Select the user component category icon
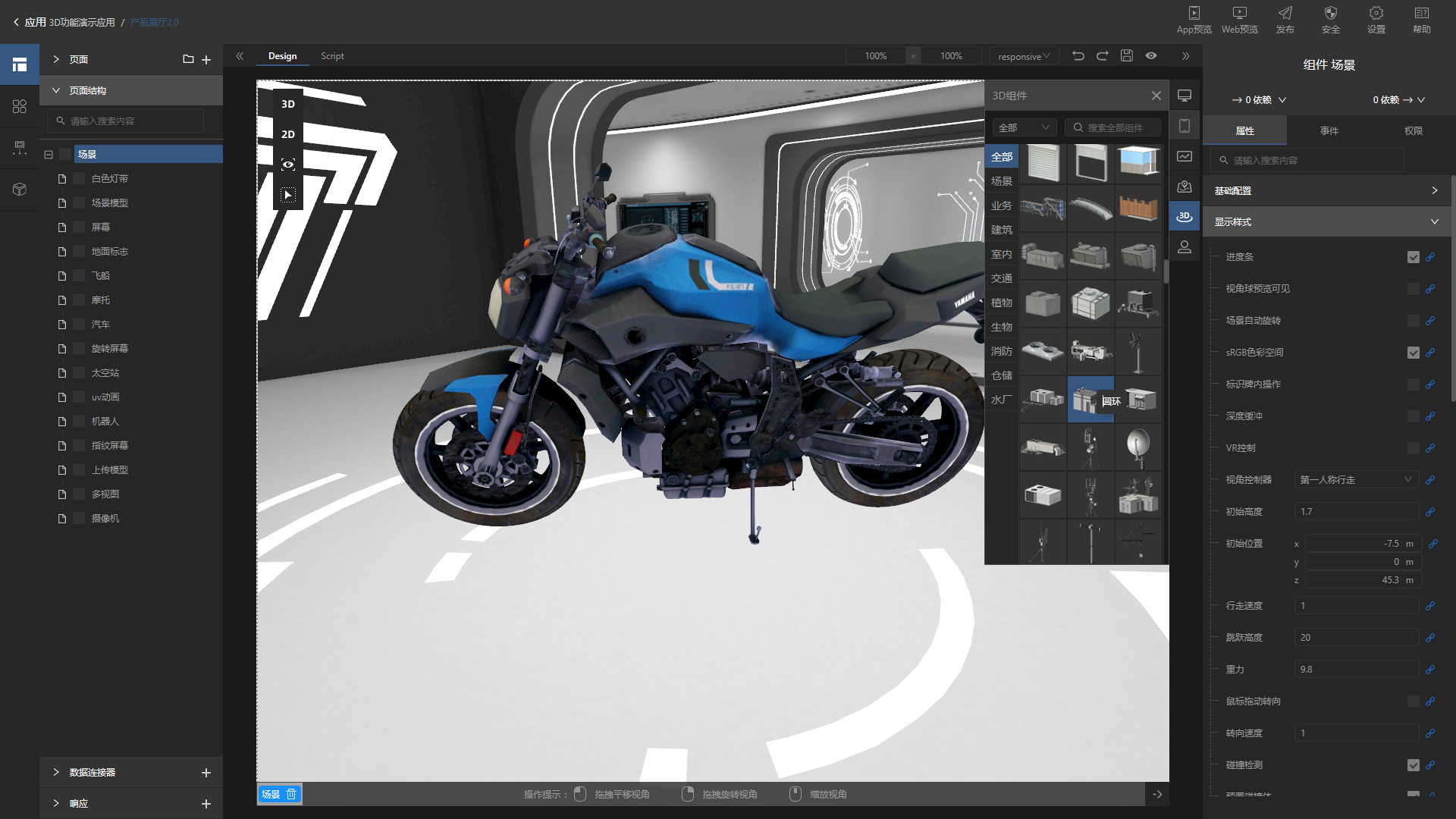 [1185, 247]
